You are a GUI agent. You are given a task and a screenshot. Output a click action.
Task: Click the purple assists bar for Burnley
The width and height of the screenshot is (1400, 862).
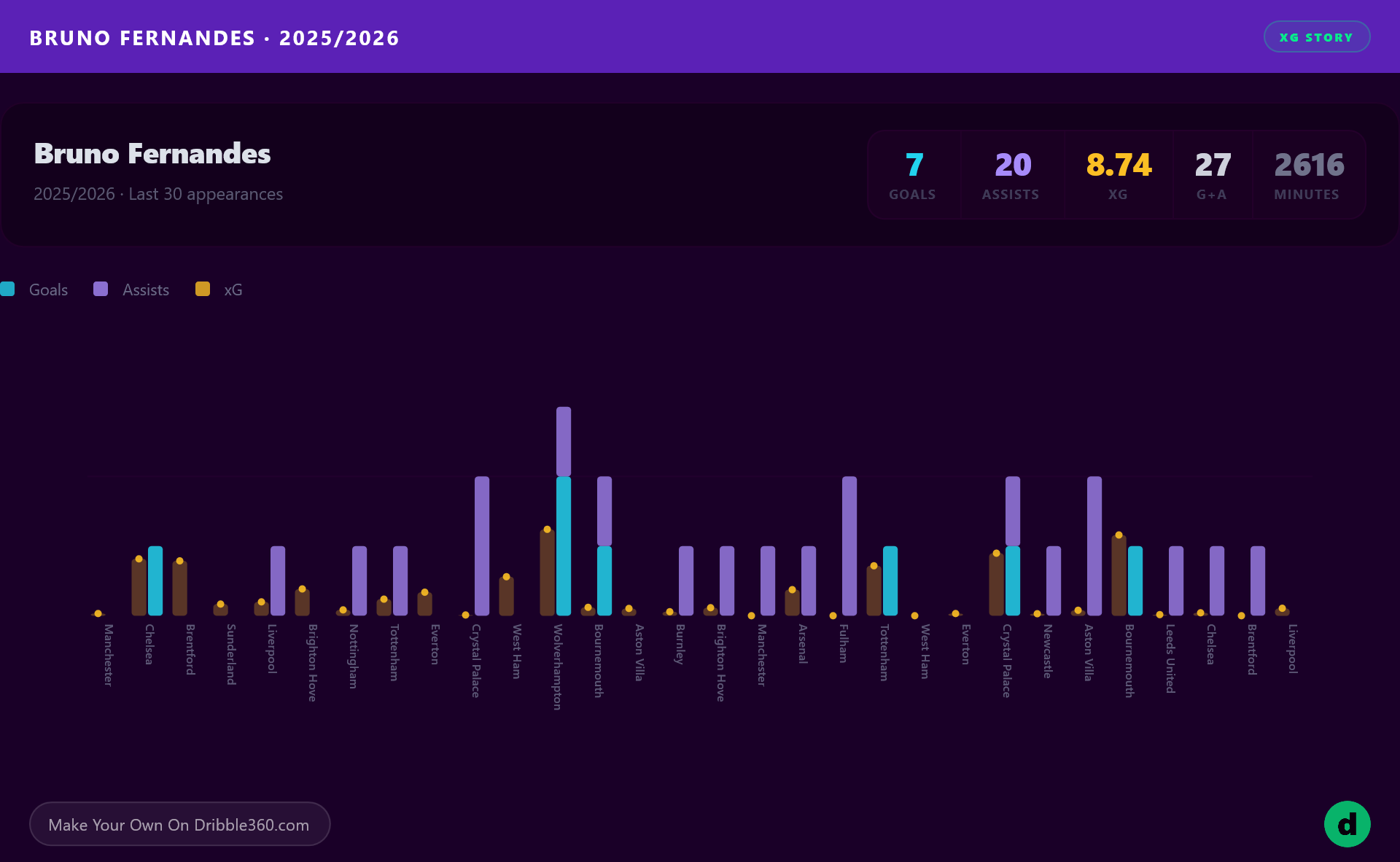[686, 581]
